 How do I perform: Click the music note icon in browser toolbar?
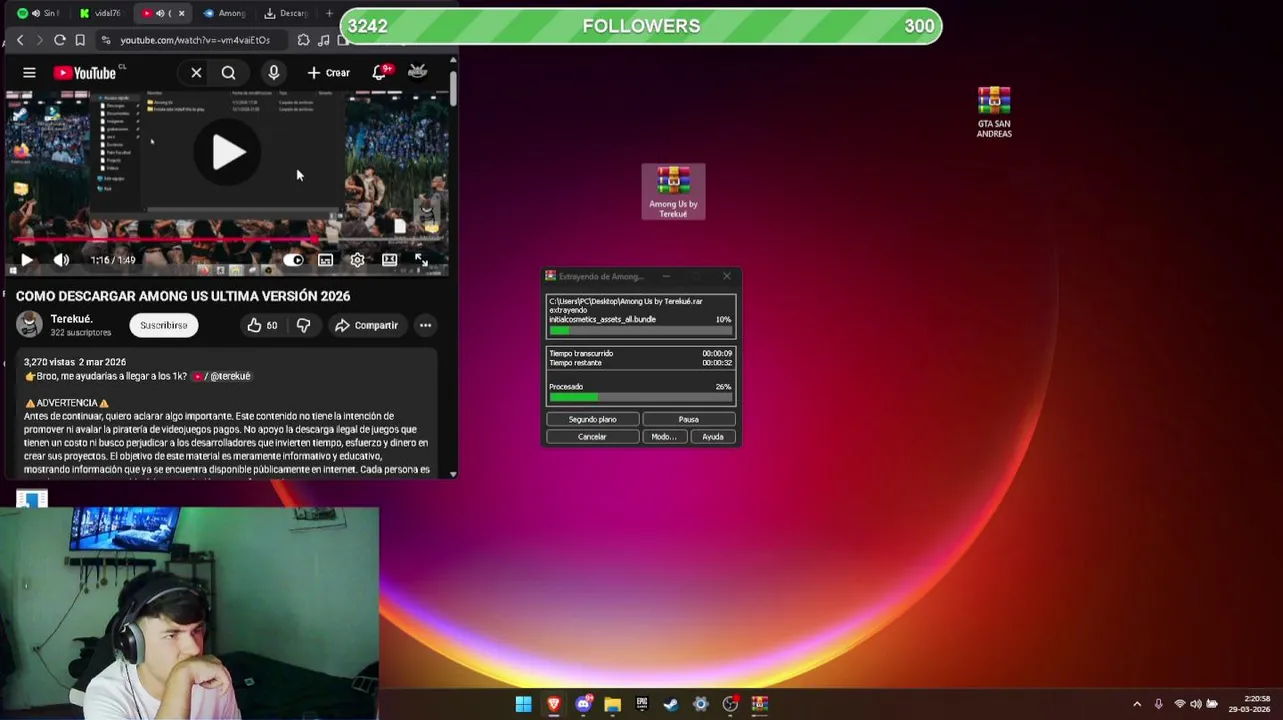323,40
